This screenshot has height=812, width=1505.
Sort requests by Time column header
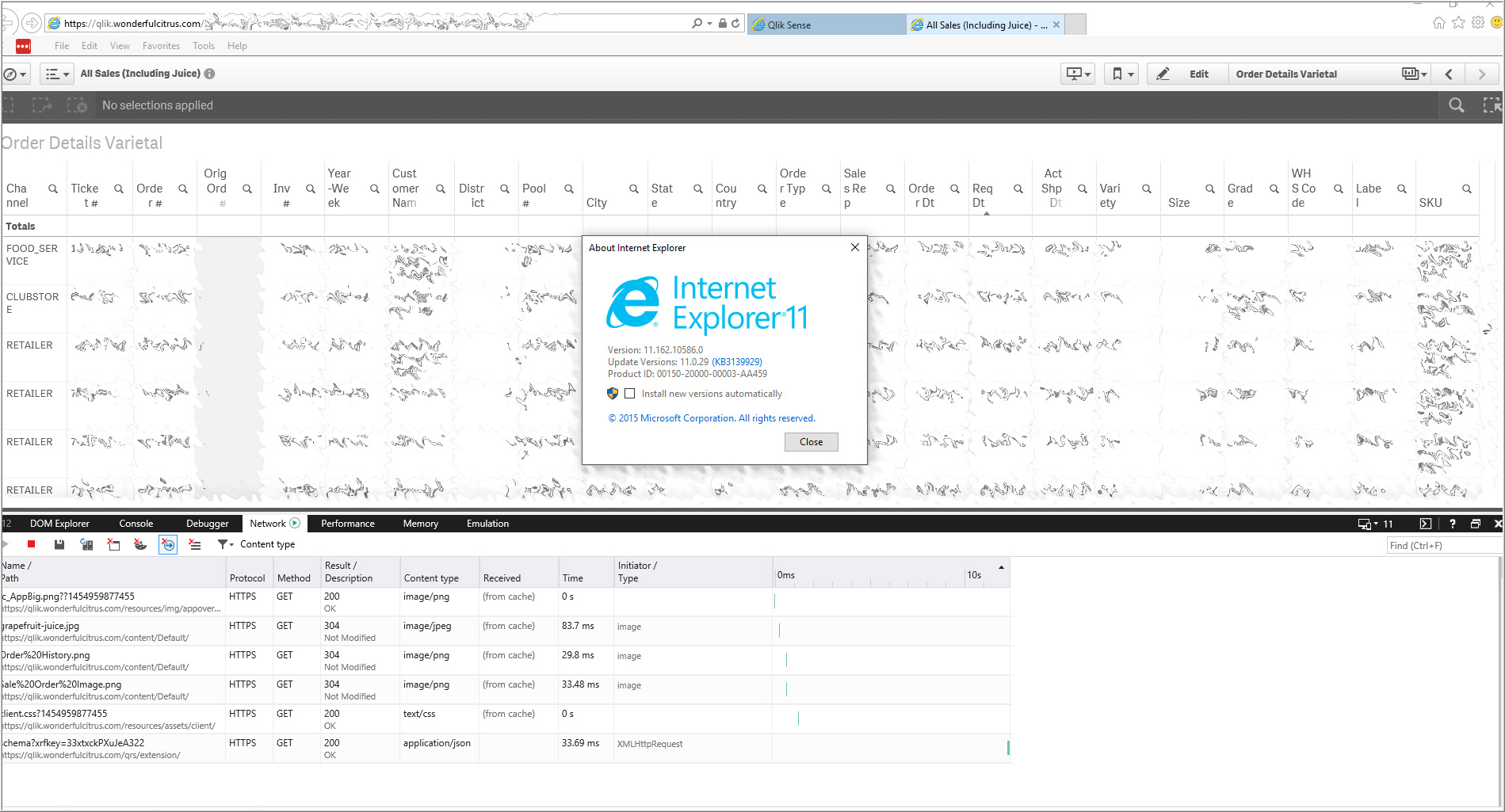pos(586,572)
